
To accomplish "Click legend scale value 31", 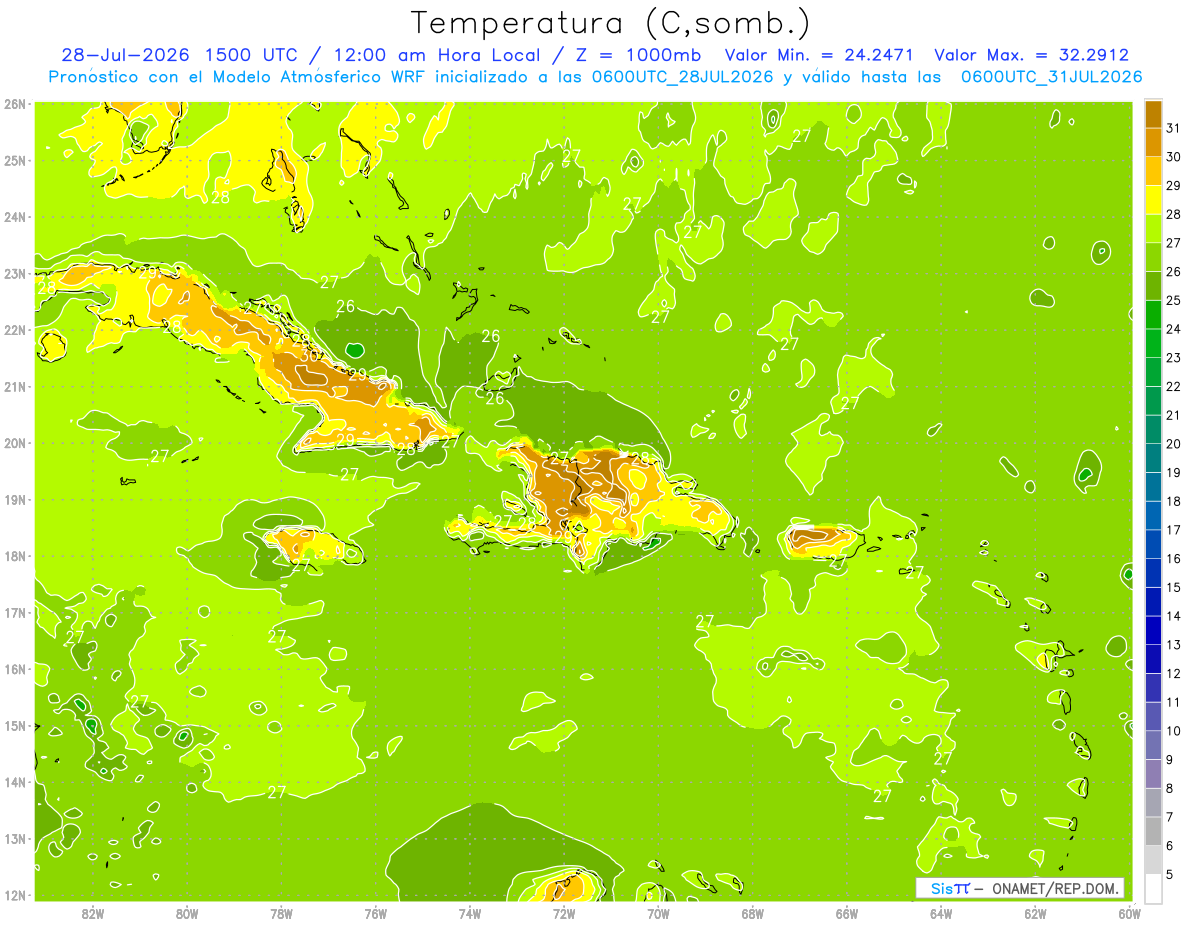I will [1173, 128].
